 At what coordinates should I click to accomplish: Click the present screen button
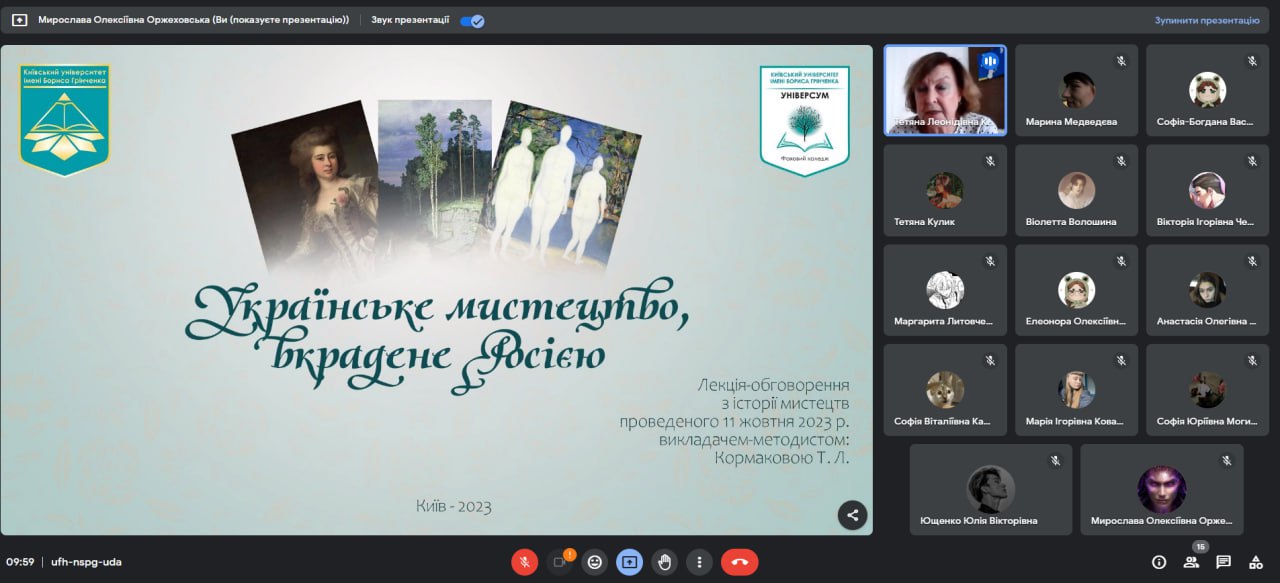629,562
